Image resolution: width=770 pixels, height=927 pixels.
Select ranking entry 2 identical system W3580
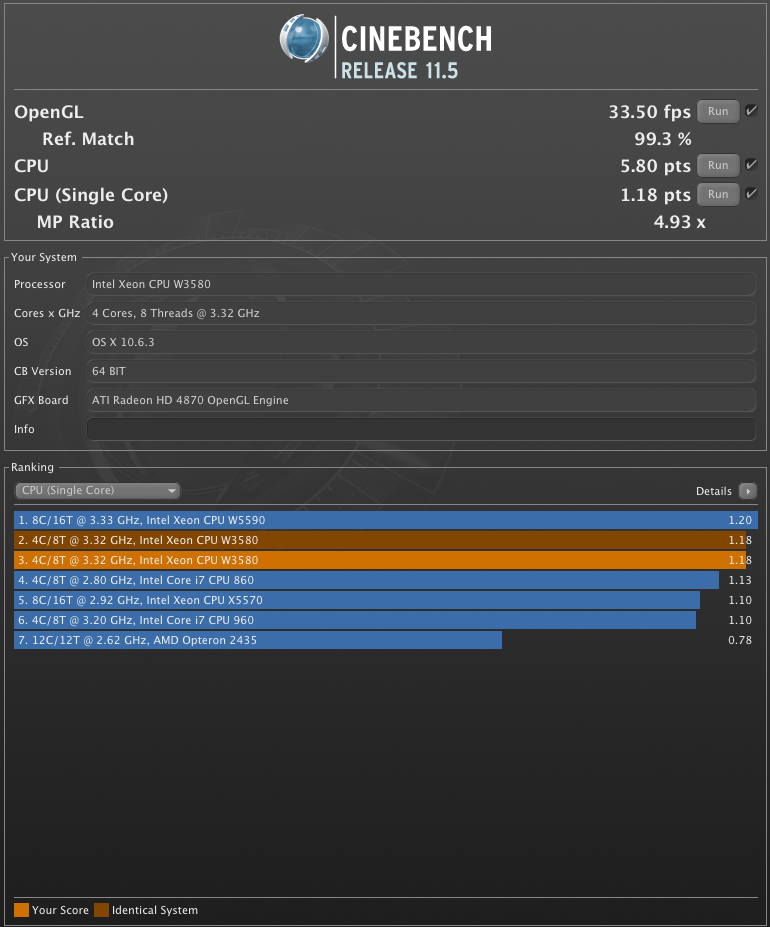386,540
